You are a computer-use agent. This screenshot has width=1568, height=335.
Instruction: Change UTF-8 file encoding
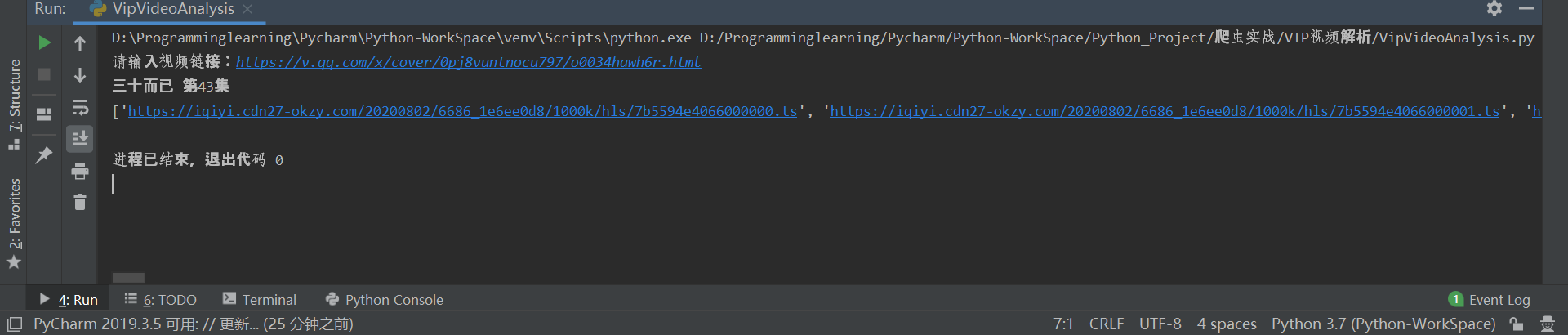point(1160,324)
